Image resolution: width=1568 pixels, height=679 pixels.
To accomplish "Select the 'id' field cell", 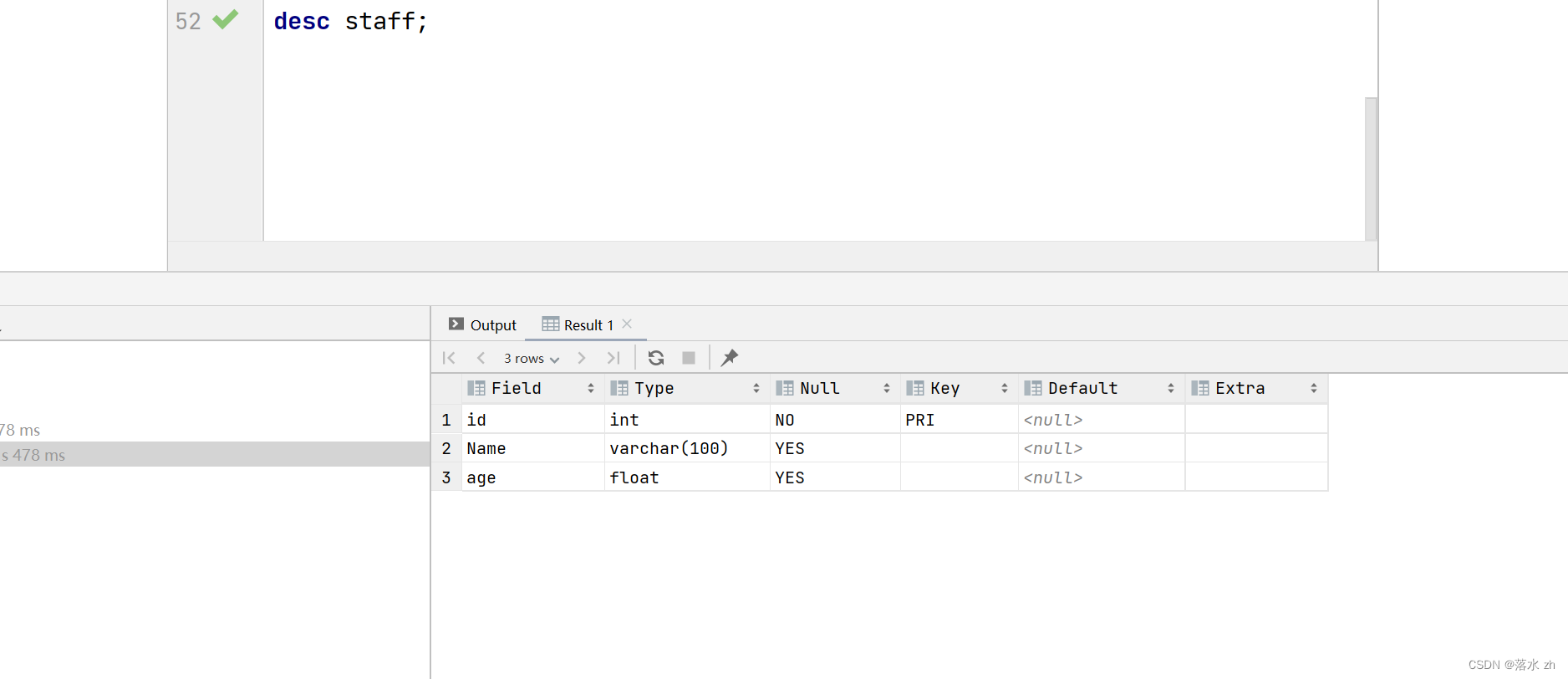I will tap(532, 420).
